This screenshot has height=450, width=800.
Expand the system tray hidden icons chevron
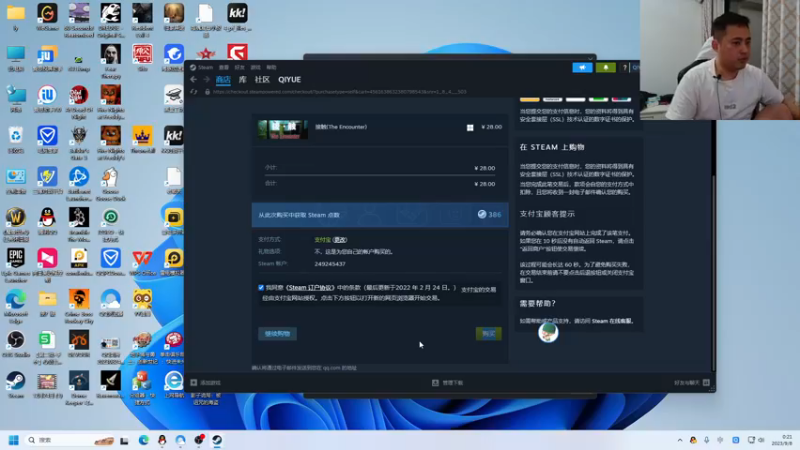(x=680, y=440)
